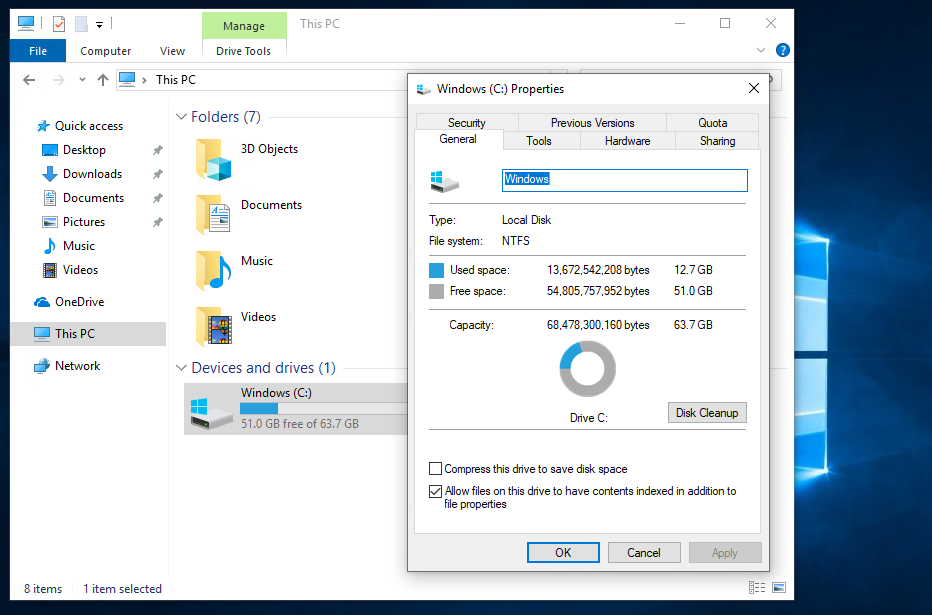Open the File menu in the ribbon
This screenshot has width=932, height=615.
tap(38, 51)
